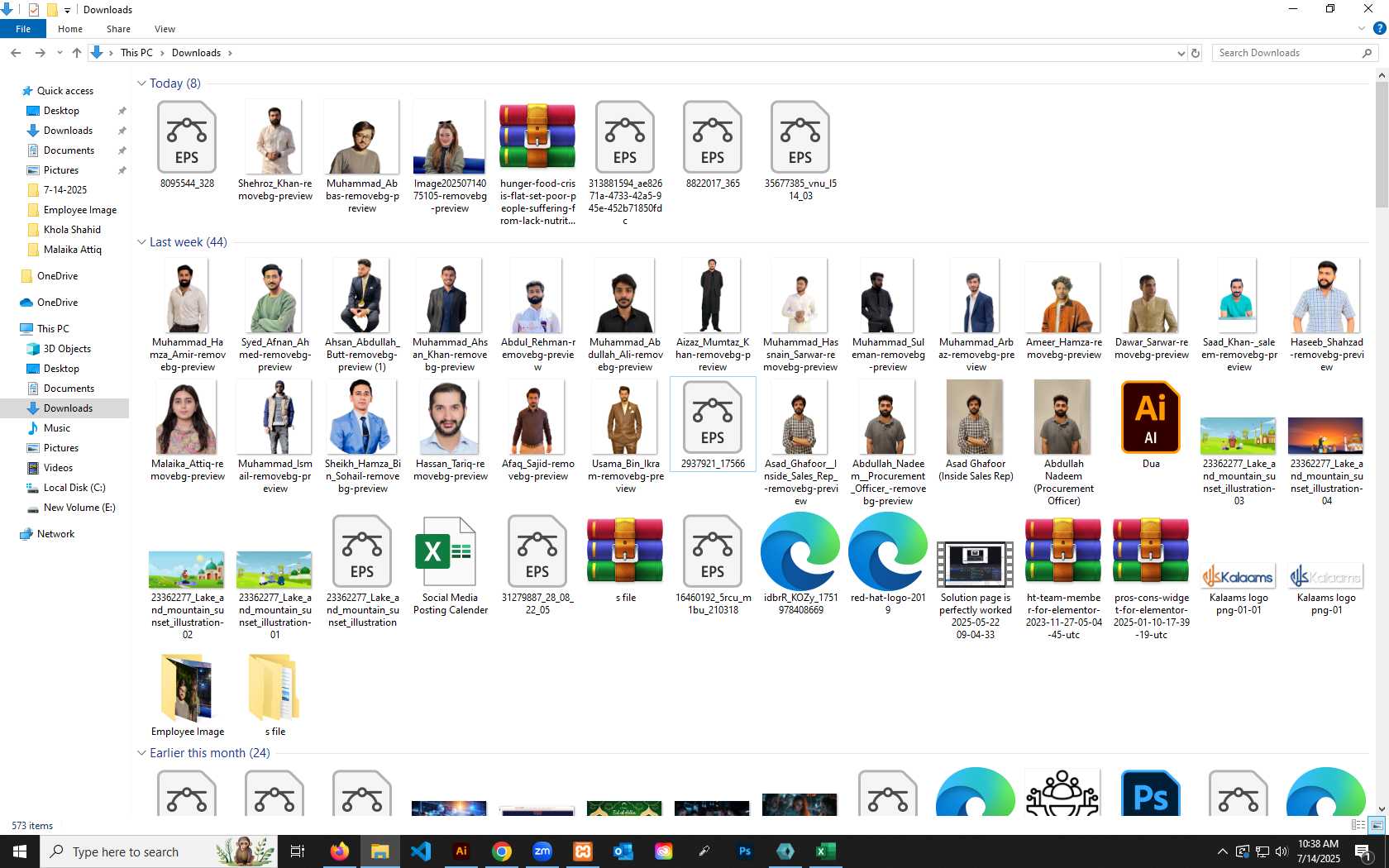Click the taskbar clock showing 10:38 AM
This screenshot has width=1389, height=868.
pyautogui.click(x=1318, y=851)
